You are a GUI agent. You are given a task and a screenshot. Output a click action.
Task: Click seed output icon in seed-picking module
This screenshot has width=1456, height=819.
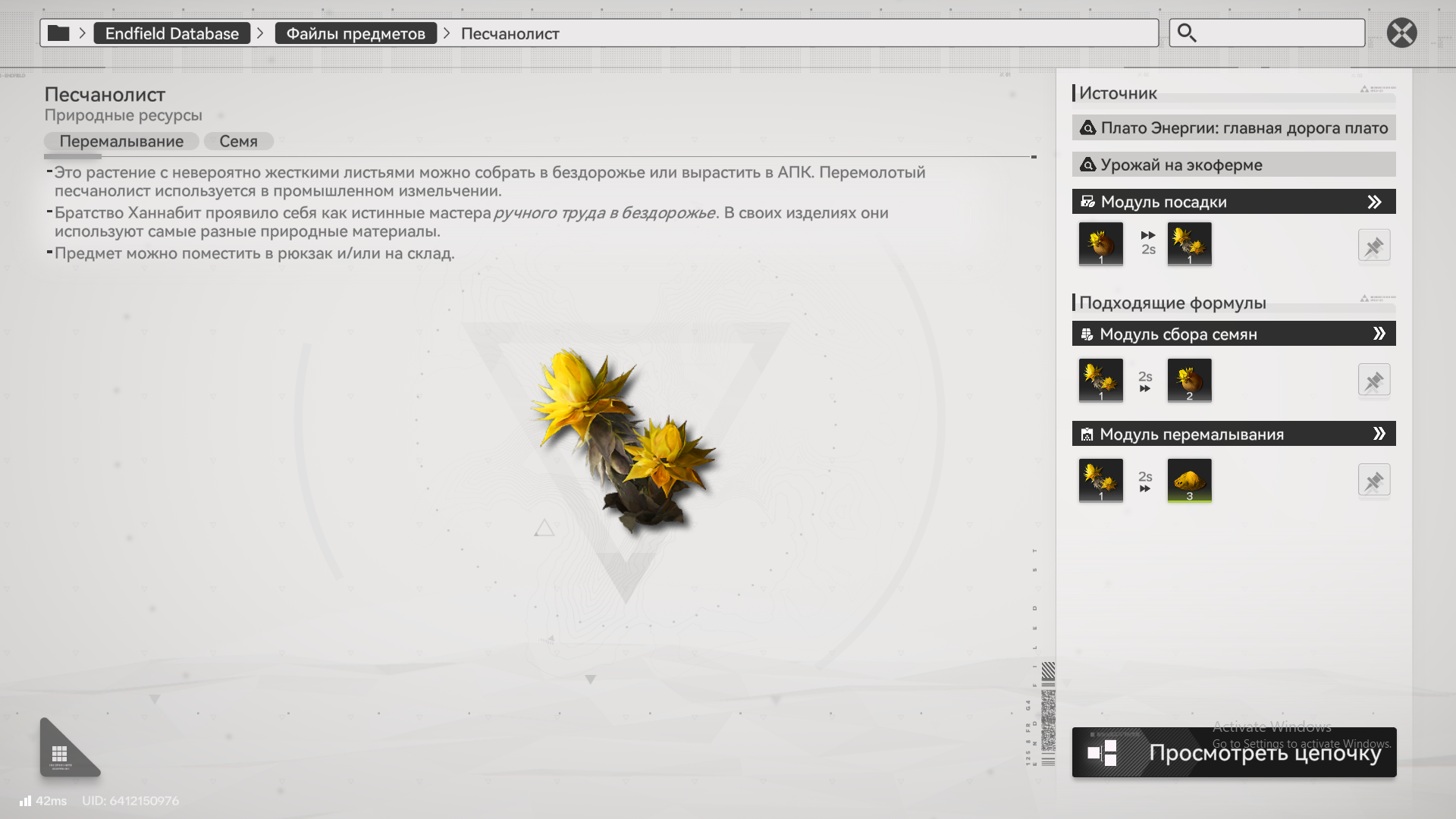point(1189,381)
